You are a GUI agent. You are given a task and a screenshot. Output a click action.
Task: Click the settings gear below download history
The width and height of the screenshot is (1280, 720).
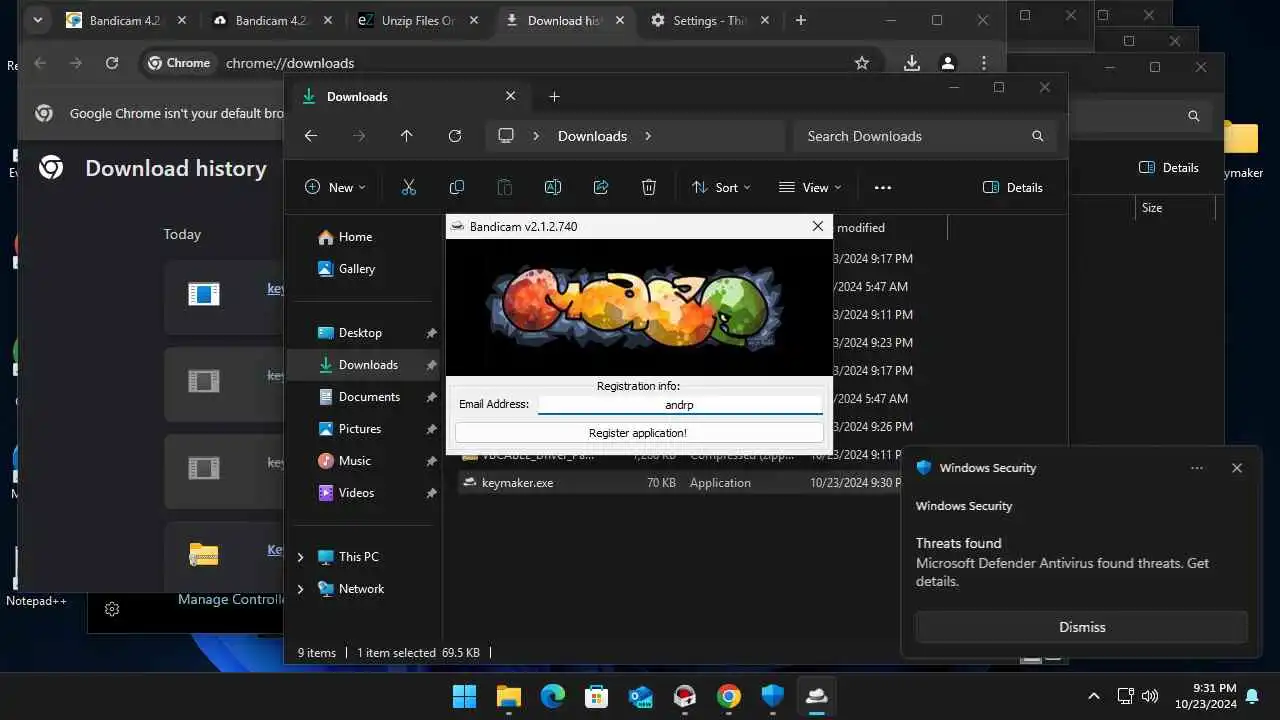pyautogui.click(x=112, y=609)
